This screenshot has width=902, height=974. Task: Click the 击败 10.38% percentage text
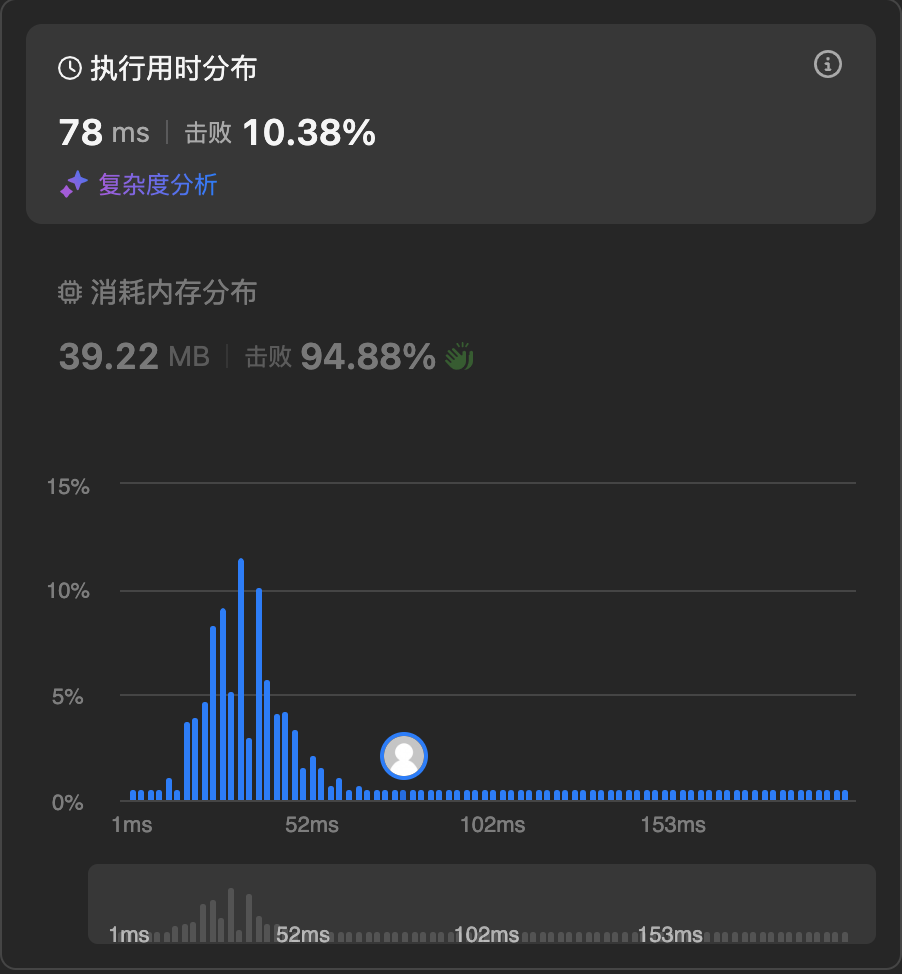(x=280, y=132)
